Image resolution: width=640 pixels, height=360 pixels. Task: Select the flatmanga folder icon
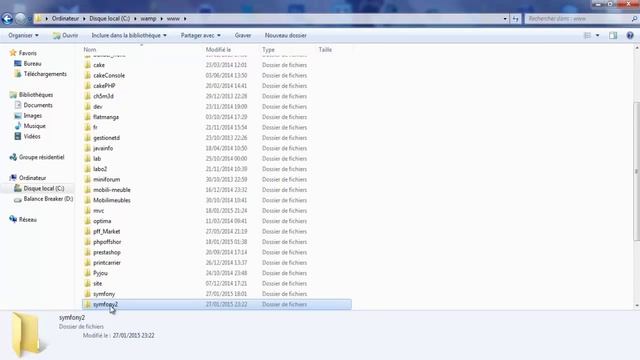tap(87, 117)
